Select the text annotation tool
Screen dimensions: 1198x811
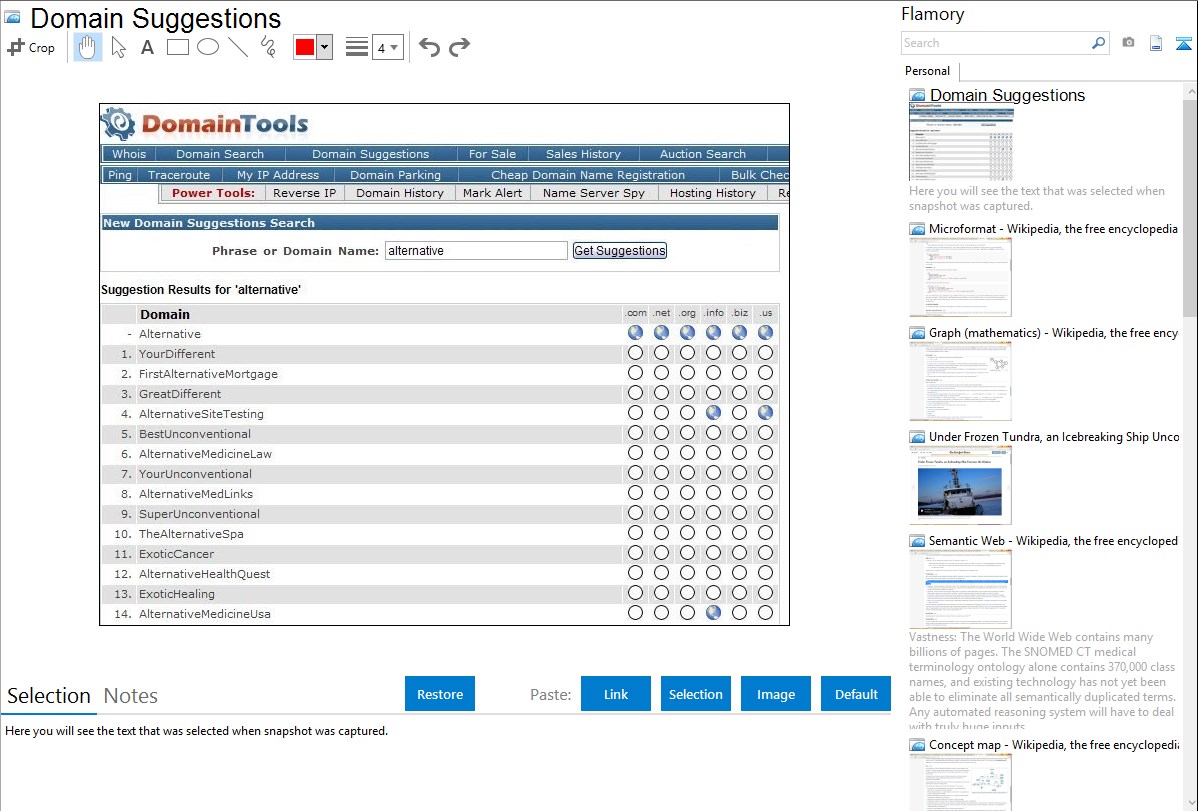[147, 47]
